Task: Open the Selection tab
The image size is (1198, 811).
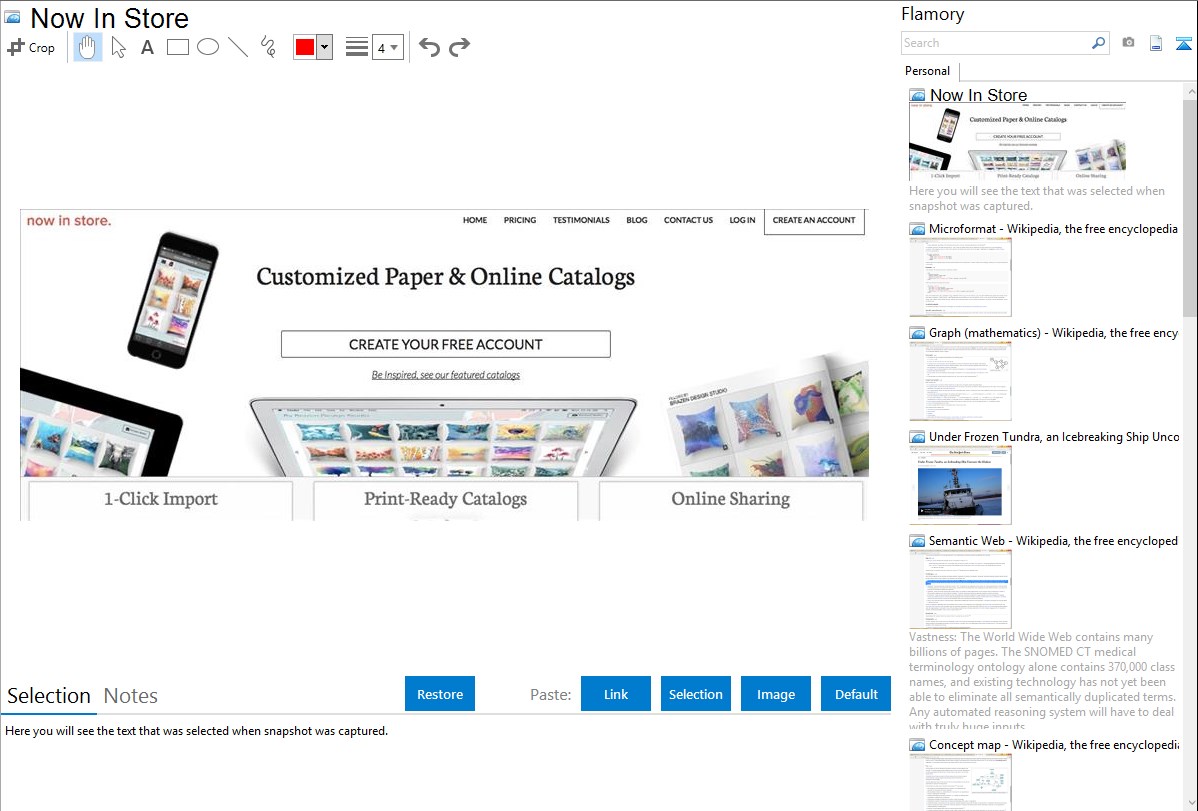Action: click(x=49, y=696)
